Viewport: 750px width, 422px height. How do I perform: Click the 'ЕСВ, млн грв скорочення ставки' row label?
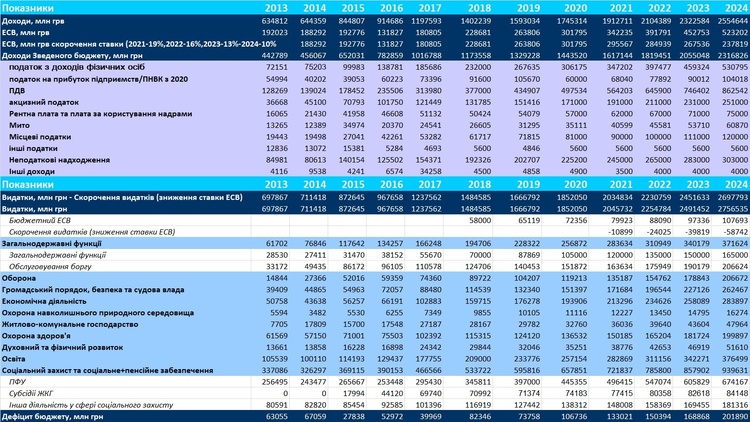click(139, 44)
